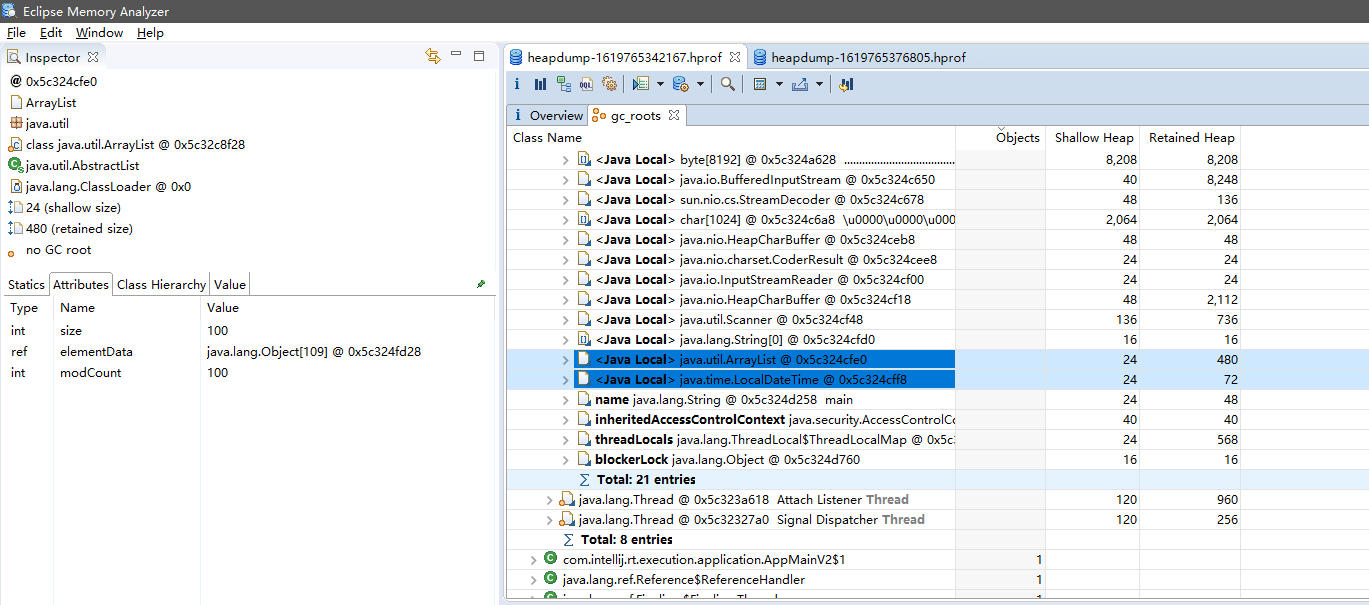Pin the Inspector attributes view

[481, 284]
